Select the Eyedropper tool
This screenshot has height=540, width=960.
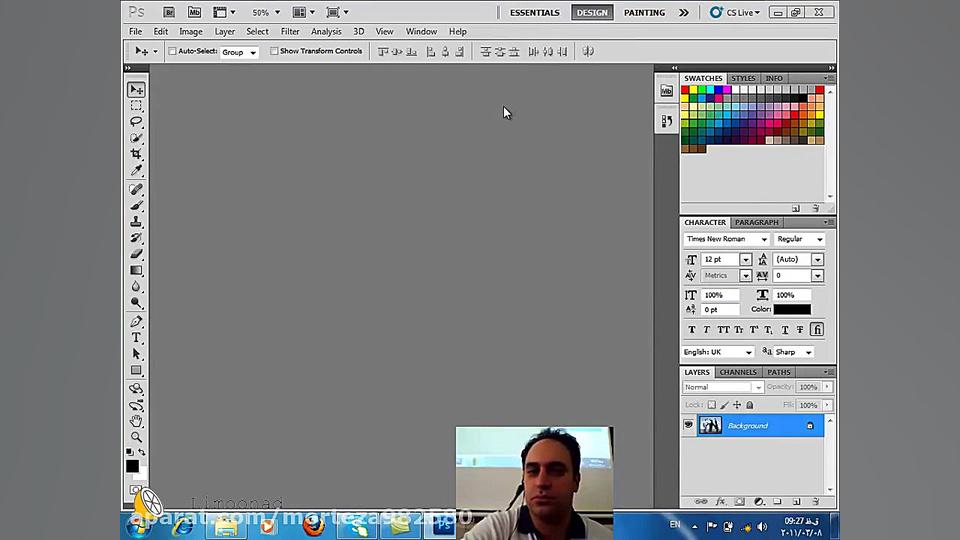tap(136, 170)
